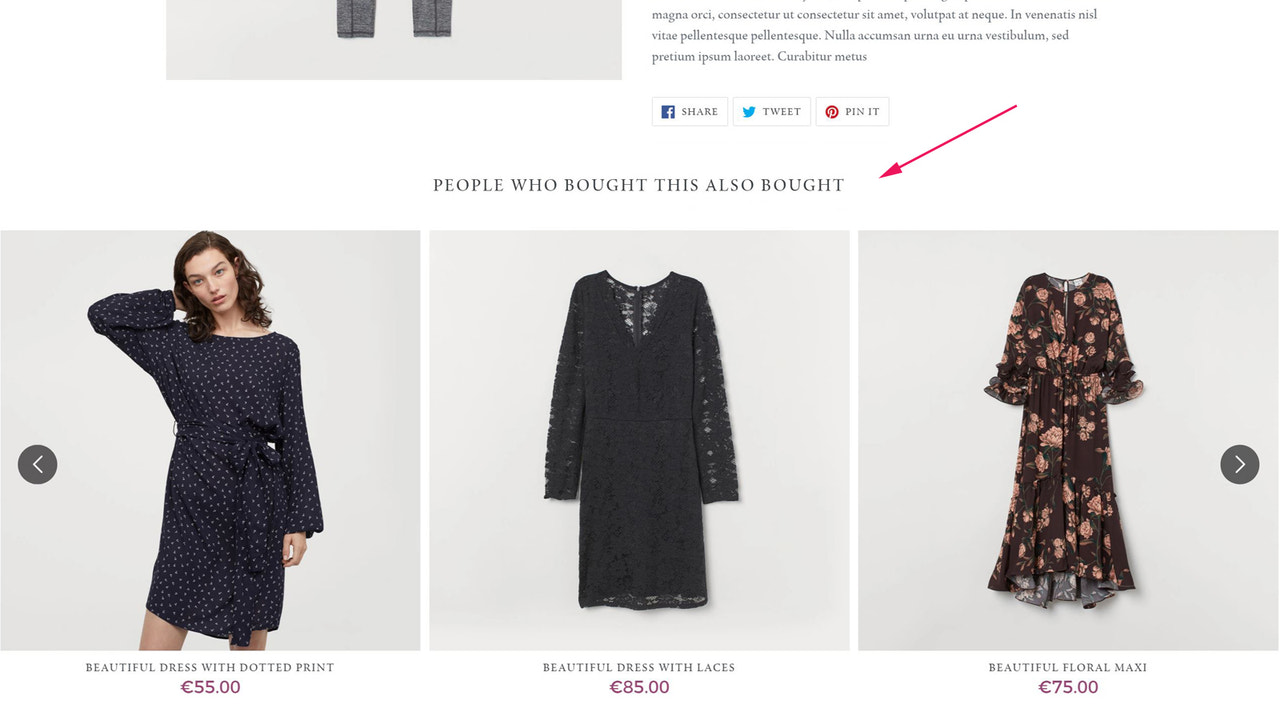Screen dimensions: 1280x720
Task: Click the black lace dress photo
Action: 639,438
